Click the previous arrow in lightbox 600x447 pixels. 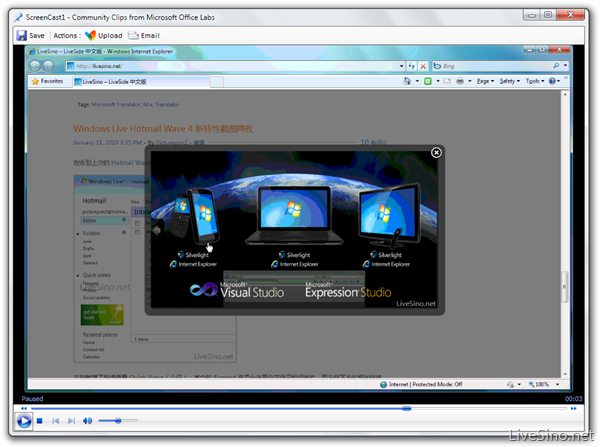[x=156, y=230]
